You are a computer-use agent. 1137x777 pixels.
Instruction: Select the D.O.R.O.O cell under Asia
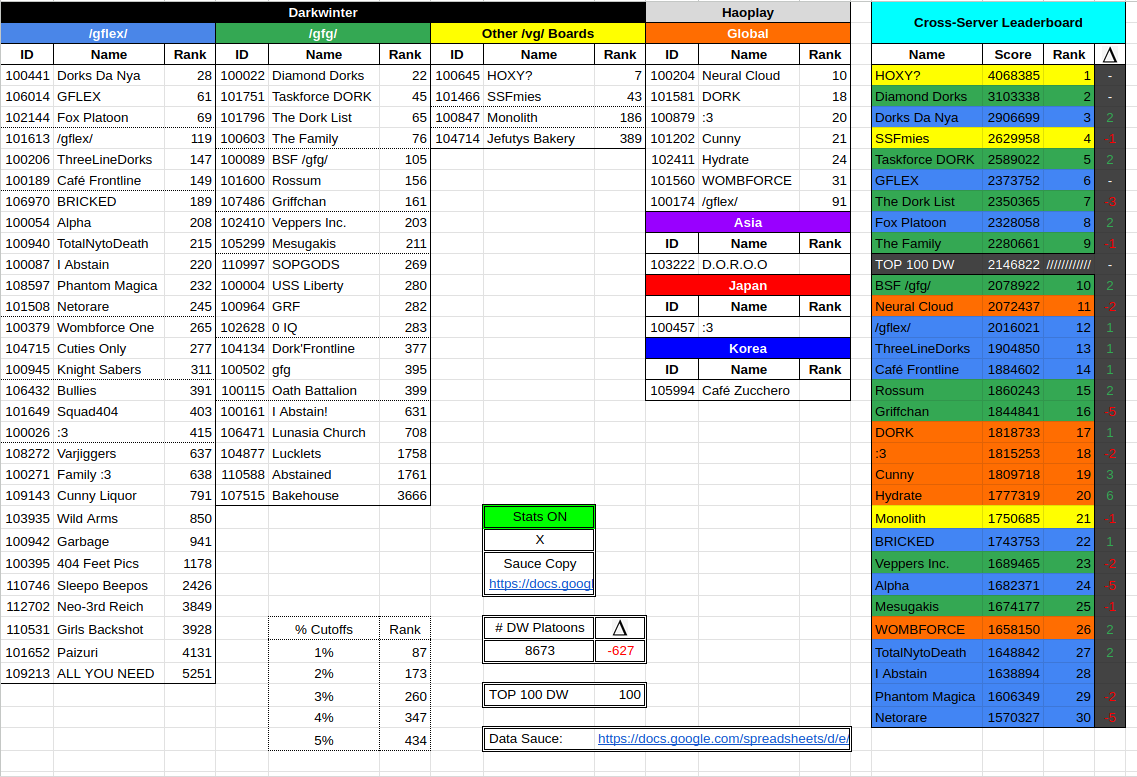749,265
